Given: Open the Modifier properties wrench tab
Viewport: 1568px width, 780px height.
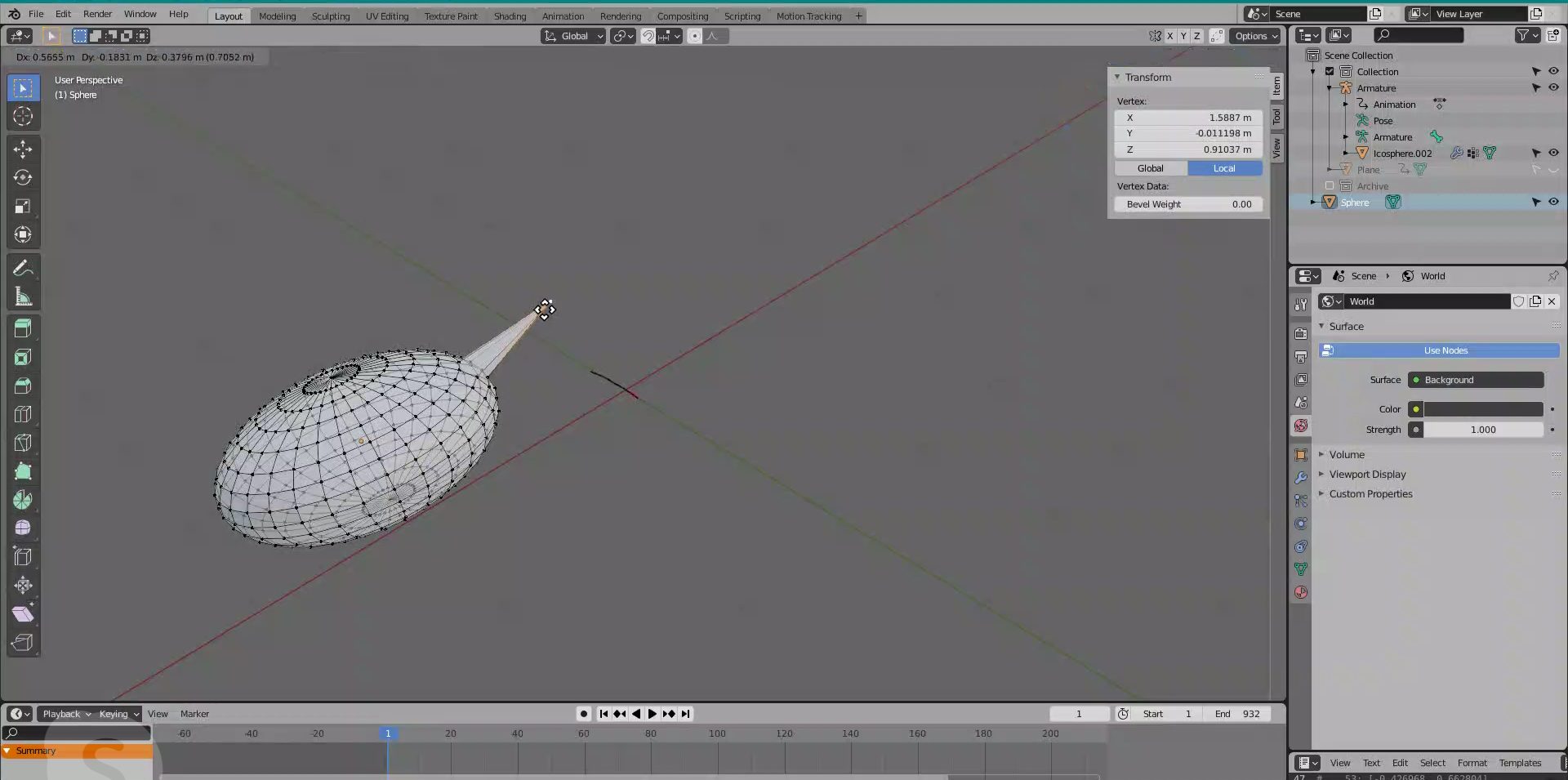Looking at the screenshot, I should pyautogui.click(x=1301, y=478).
